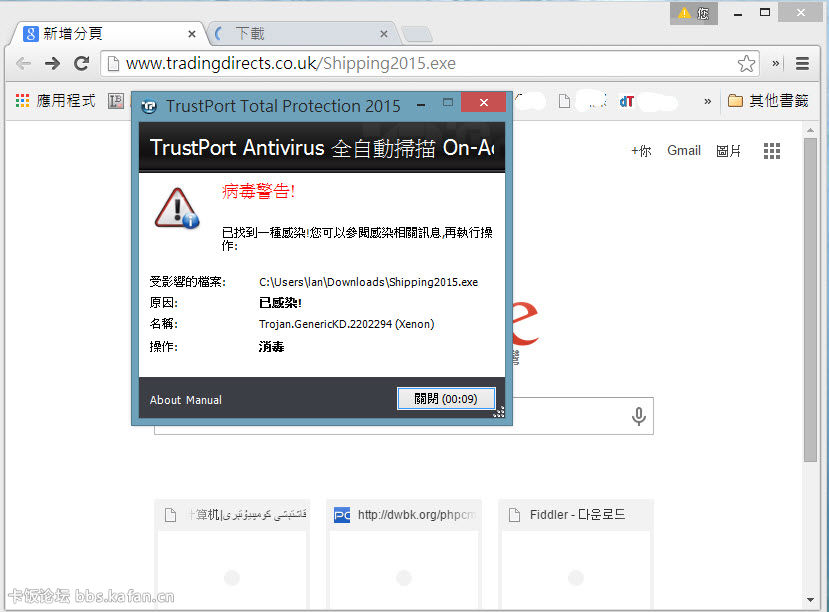Open the 其他書籤 bookmarks folder
Image resolution: width=829 pixels, height=612 pixels.
pos(767,101)
